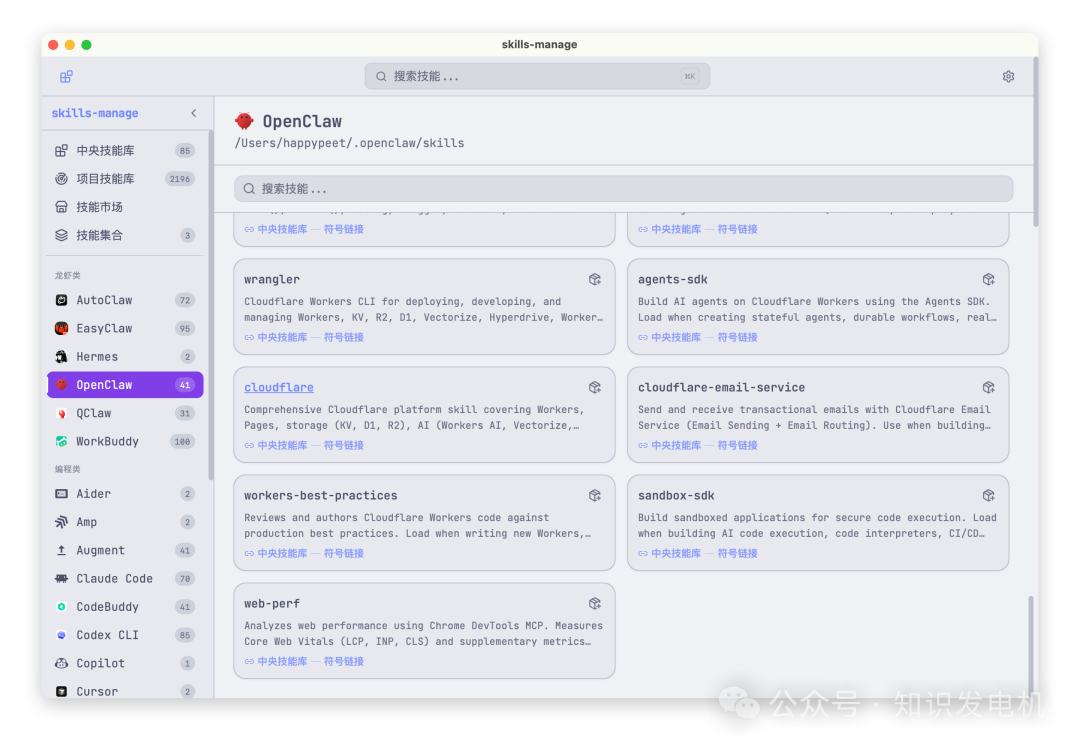Select the cloudflare-email-service title
The height and width of the screenshot is (748, 1080).
coord(721,388)
